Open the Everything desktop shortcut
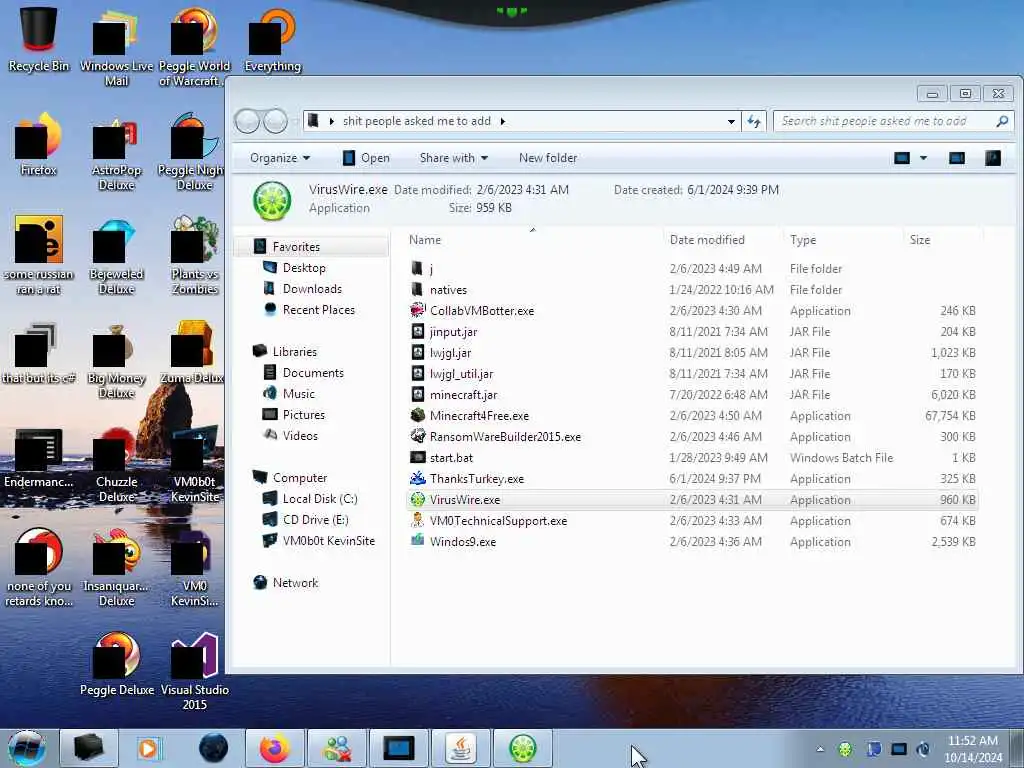The image size is (1024, 768). click(272, 39)
